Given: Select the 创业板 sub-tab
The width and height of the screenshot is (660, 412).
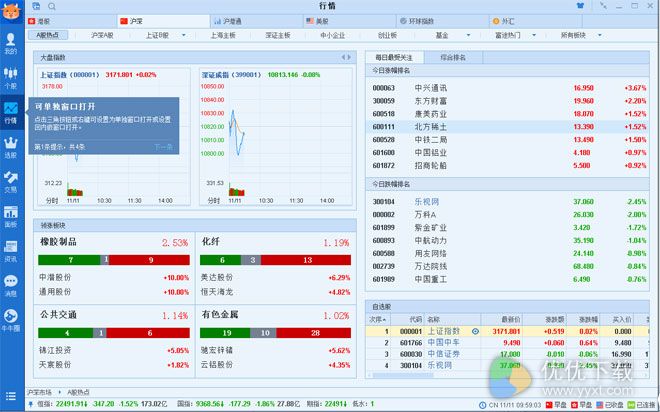Looking at the screenshot, I should point(387,35).
